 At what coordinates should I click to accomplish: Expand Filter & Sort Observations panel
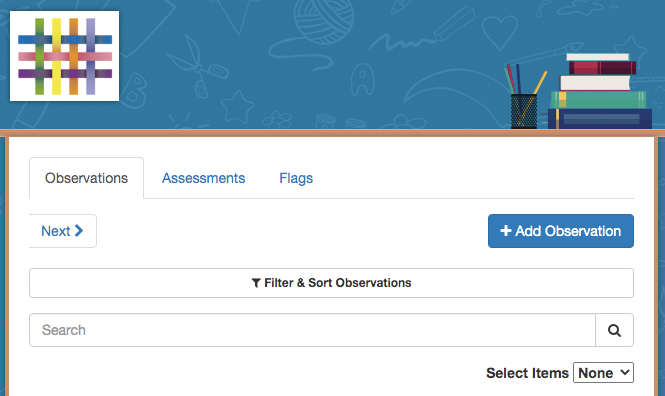pyautogui.click(x=331, y=283)
